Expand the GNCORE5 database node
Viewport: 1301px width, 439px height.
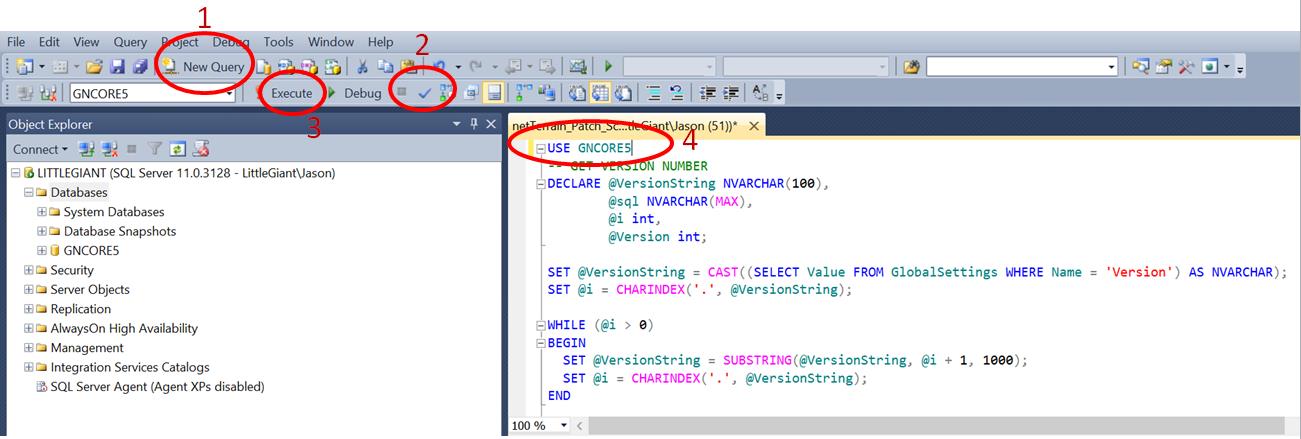pyautogui.click(x=42, y=251)
